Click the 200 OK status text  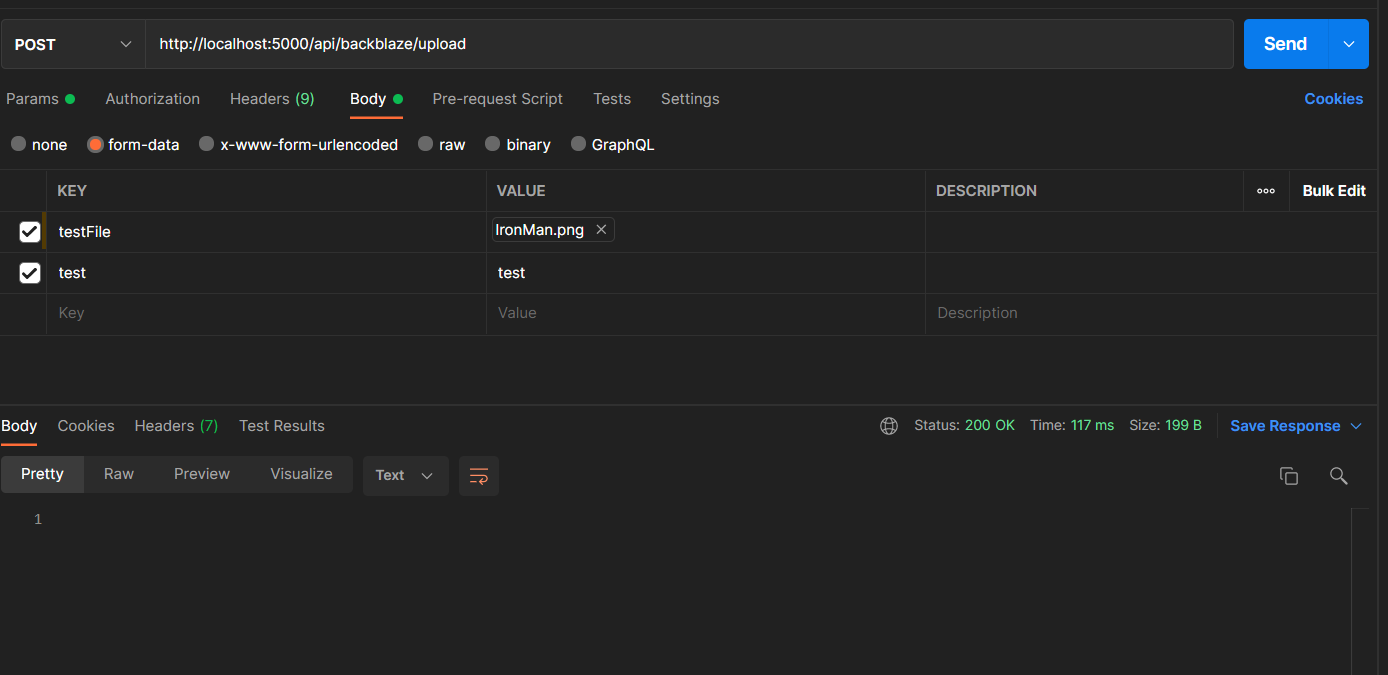tap(990, 426)
